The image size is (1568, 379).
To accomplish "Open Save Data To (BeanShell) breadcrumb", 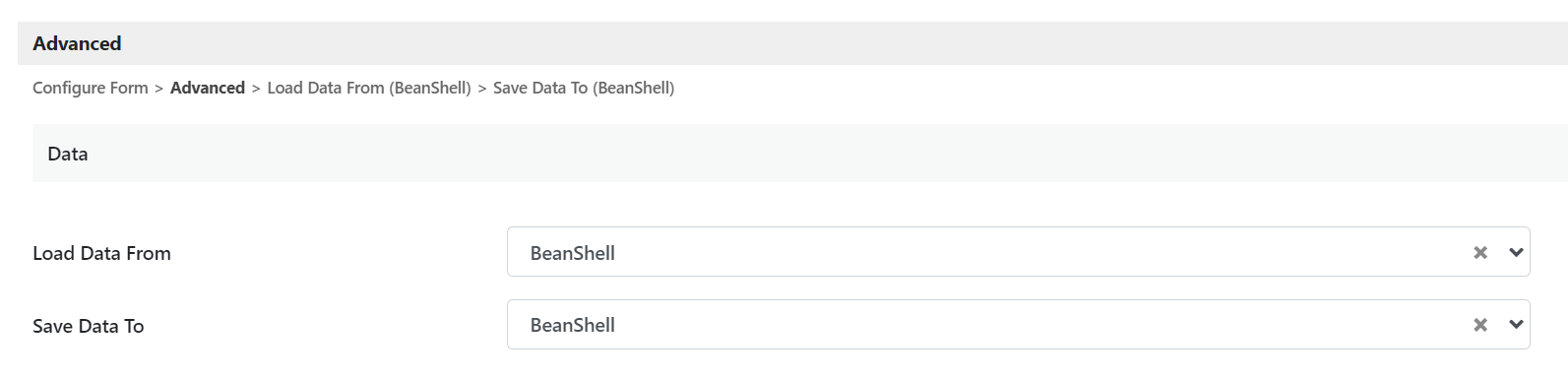I will [x=584, y=88].
